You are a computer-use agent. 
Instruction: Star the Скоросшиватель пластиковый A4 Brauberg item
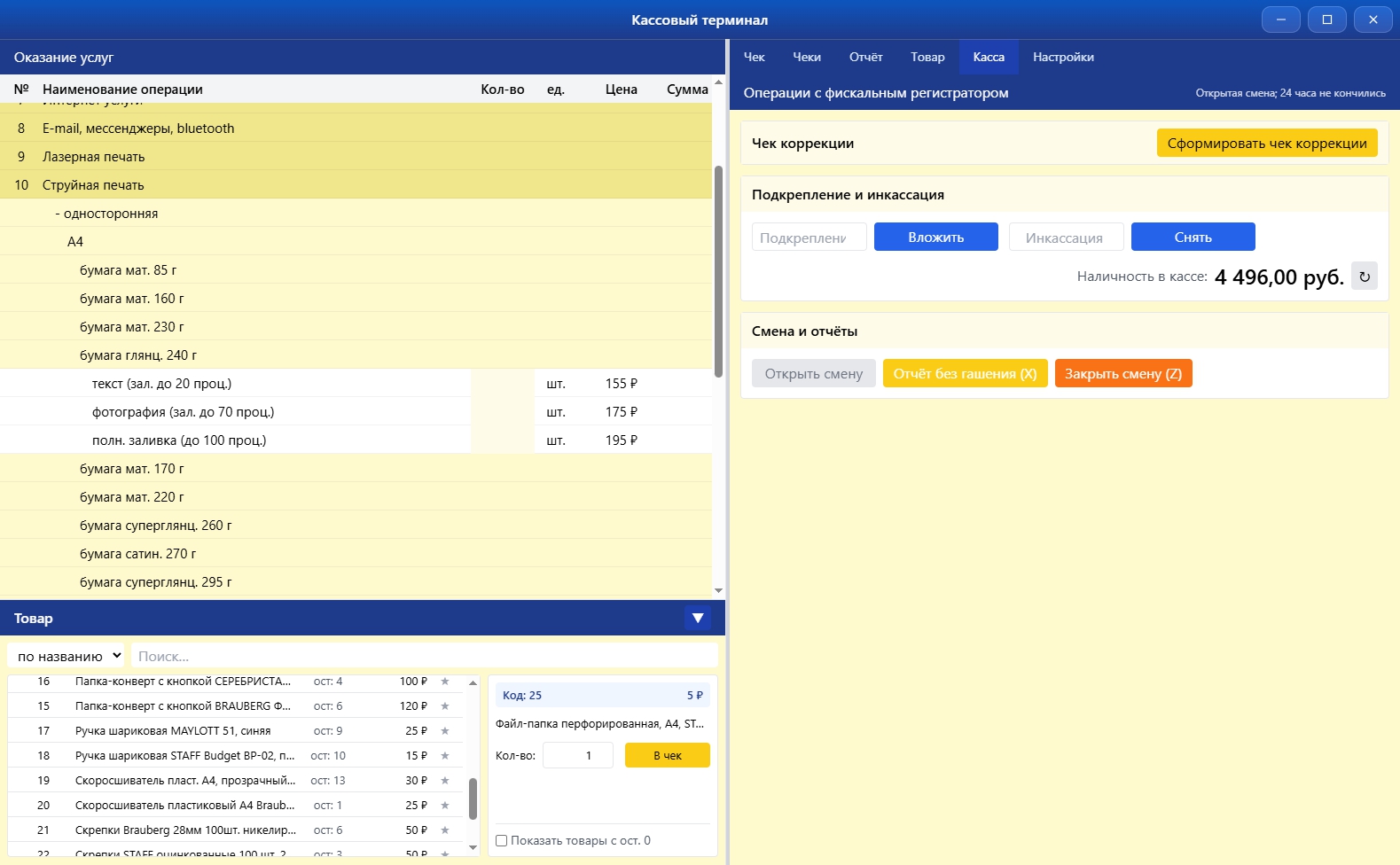pyautogui.click(x=445, y=806)
